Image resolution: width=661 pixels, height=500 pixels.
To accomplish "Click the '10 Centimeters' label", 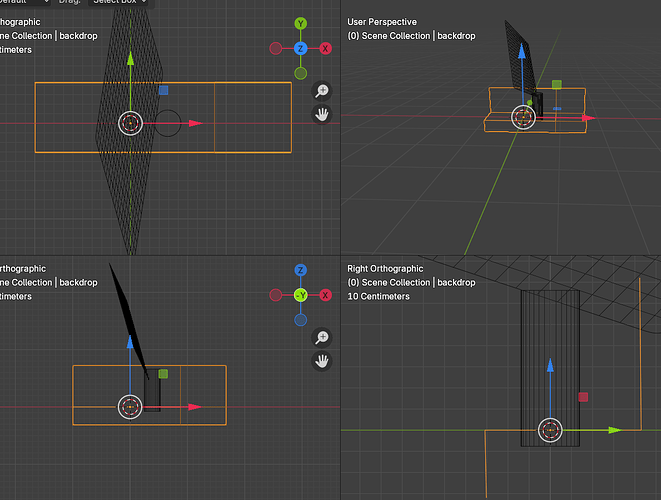I will (x=378, y=296).
